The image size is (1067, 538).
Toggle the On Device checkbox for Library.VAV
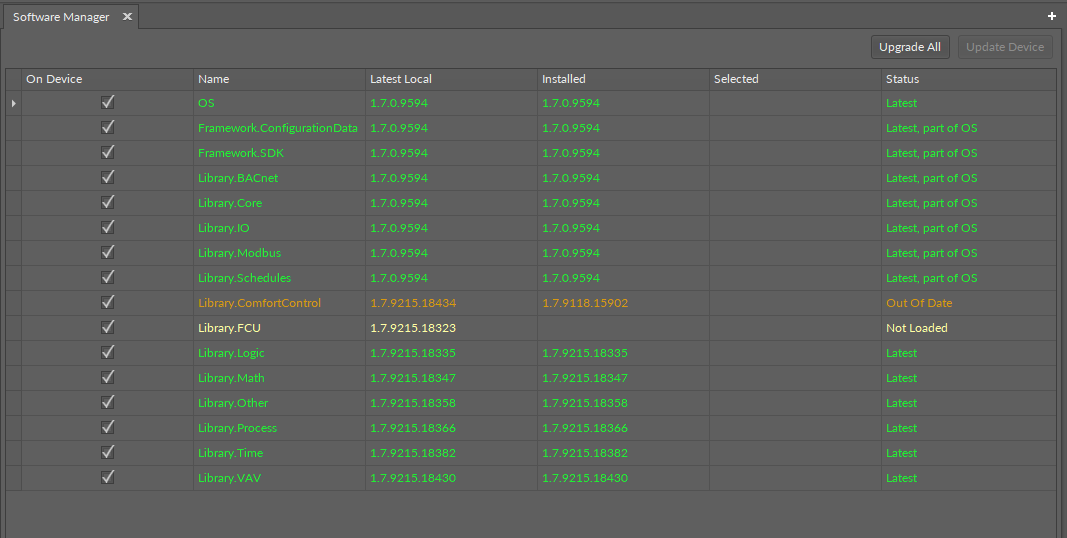[x=108, y=477]
